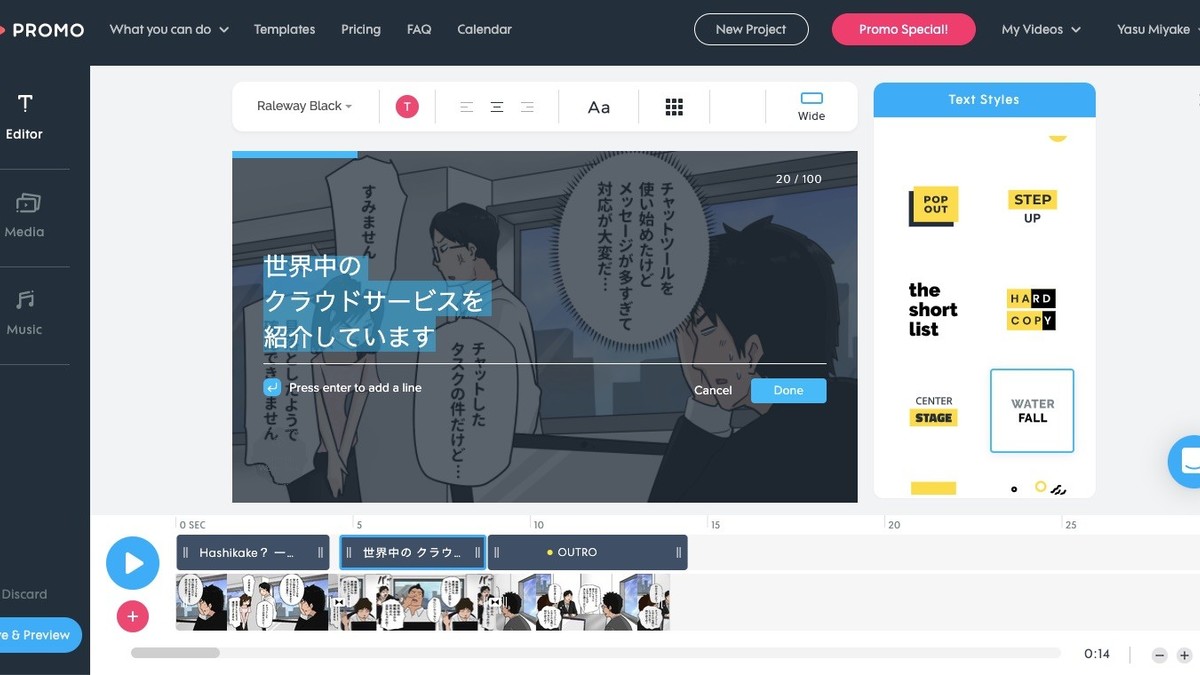This screenshot has width=1200, height=675.
Task: Select center text alignment icon
Action: coord(496,107)
